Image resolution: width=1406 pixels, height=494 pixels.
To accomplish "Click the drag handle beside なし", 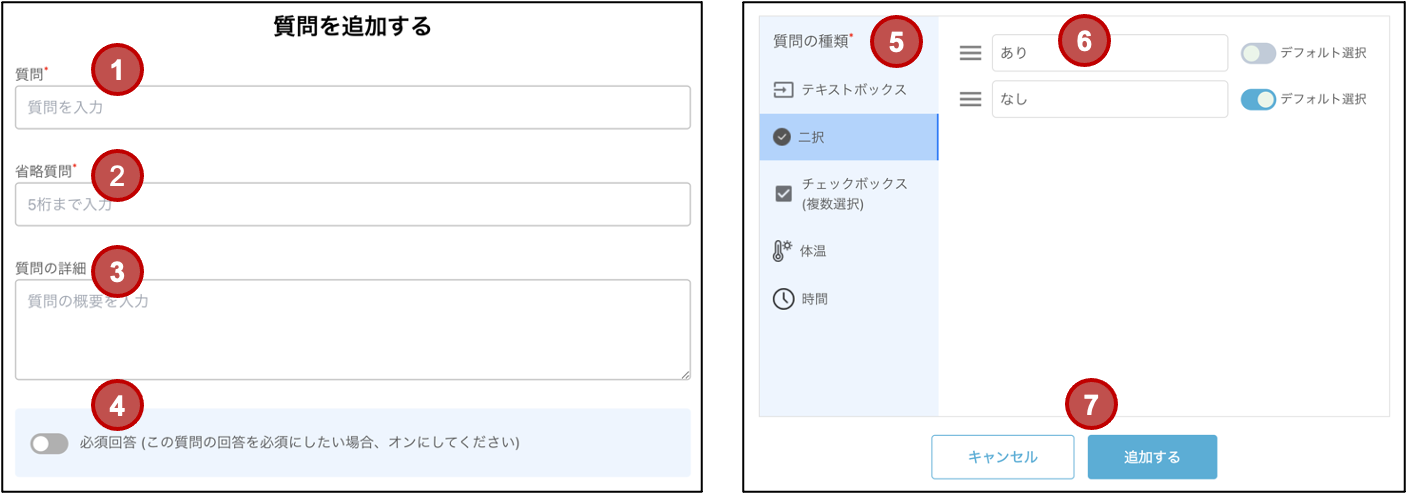I will (x=969, y=99).
